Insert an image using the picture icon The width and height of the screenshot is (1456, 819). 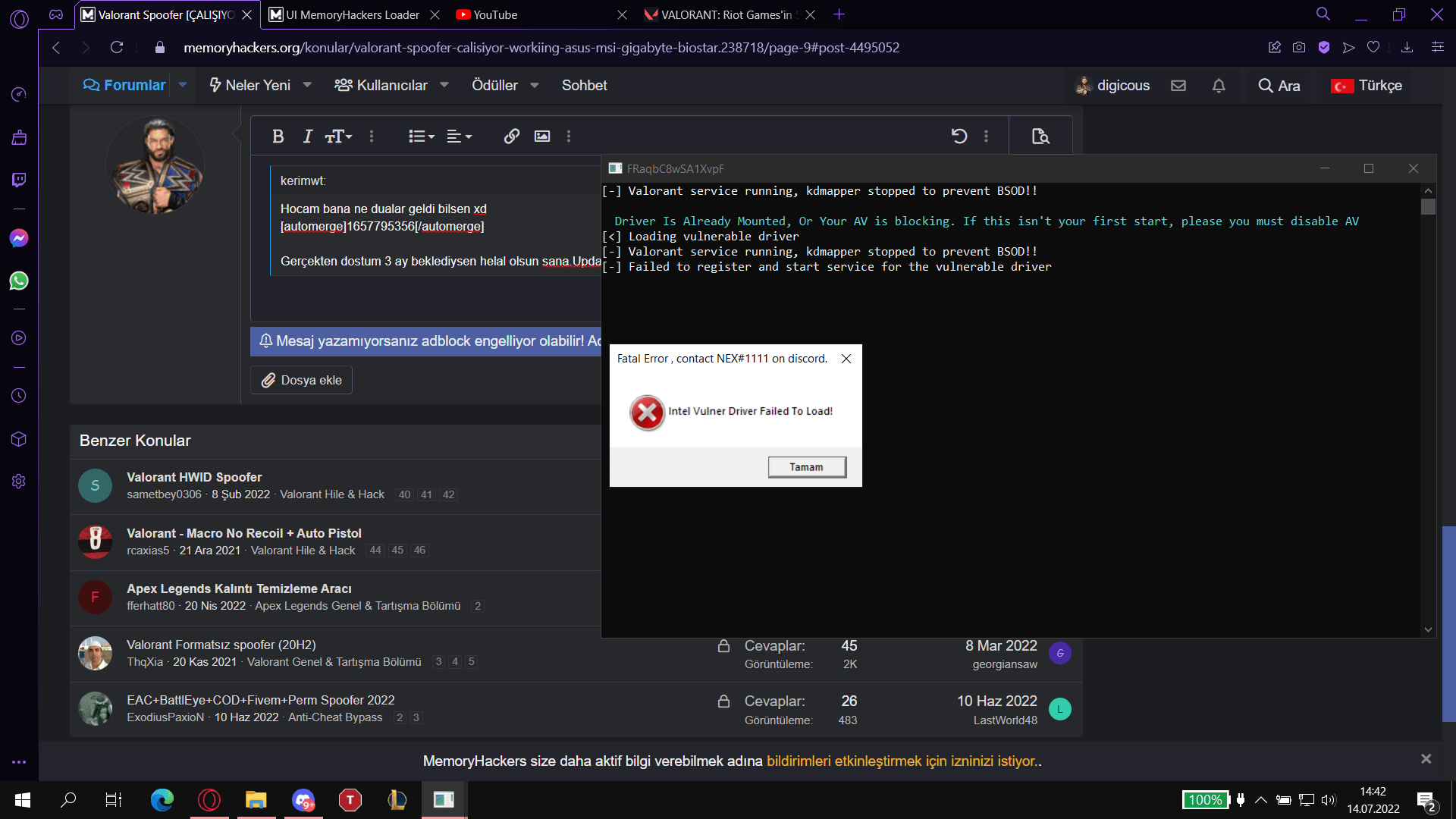[542, 136]
